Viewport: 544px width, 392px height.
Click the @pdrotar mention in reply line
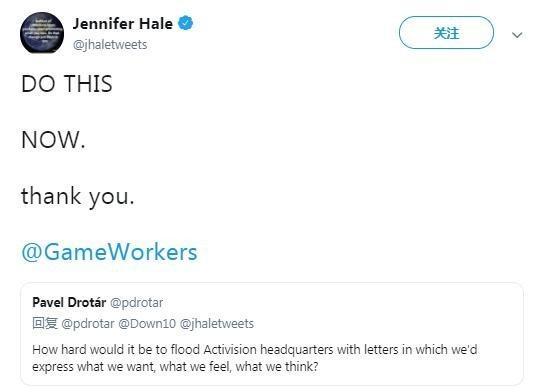[88, 324]
